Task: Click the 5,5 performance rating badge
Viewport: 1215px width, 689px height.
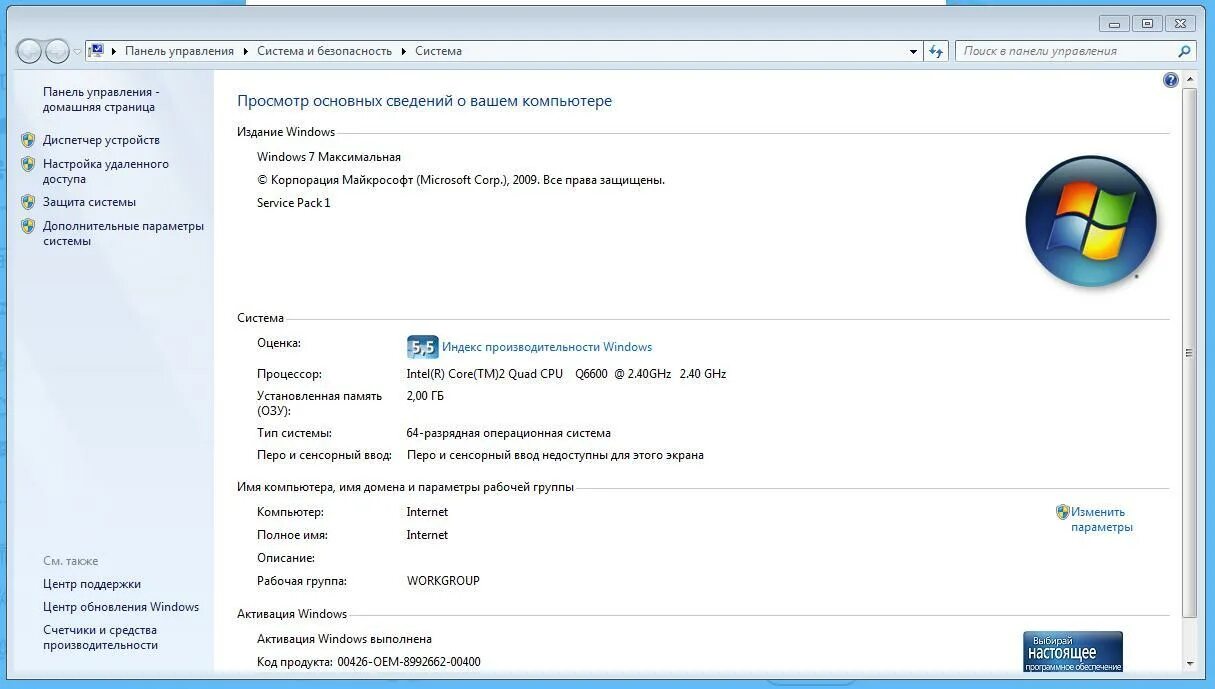Action: (422, 347)
